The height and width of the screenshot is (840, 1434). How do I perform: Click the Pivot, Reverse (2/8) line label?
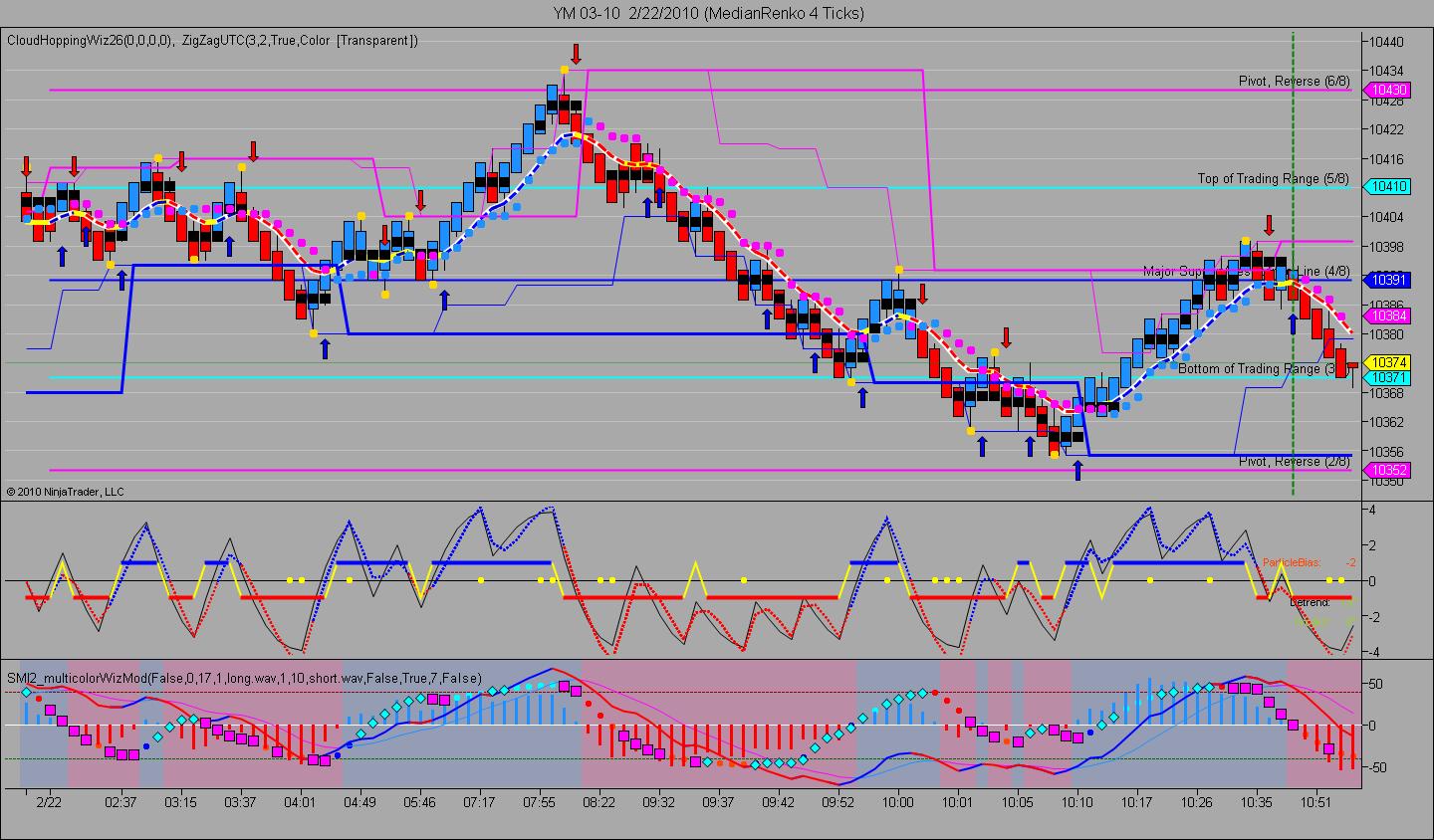tap(1294, 461)
